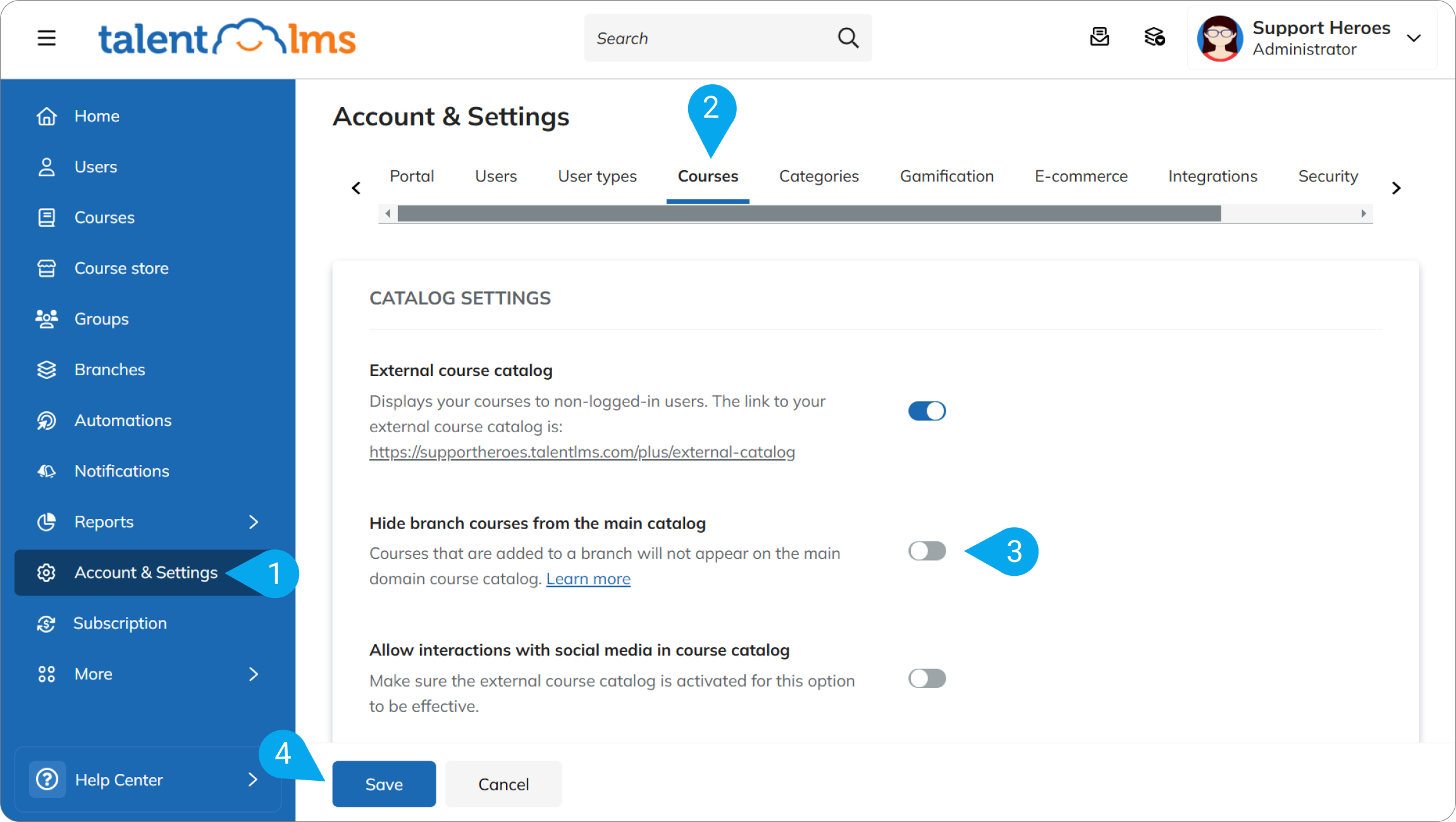Enable Hide branch courses from main catalog
Screen dimensions: 1456x822
click(927, 551)
